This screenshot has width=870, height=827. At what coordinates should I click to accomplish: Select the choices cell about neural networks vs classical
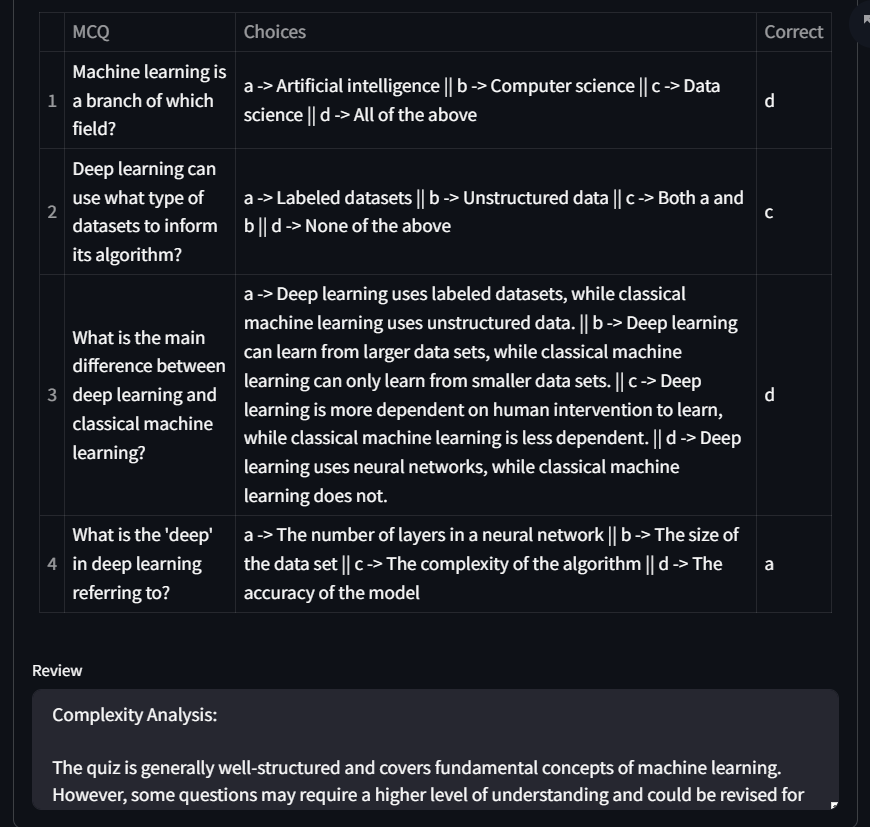click(495, 395)
